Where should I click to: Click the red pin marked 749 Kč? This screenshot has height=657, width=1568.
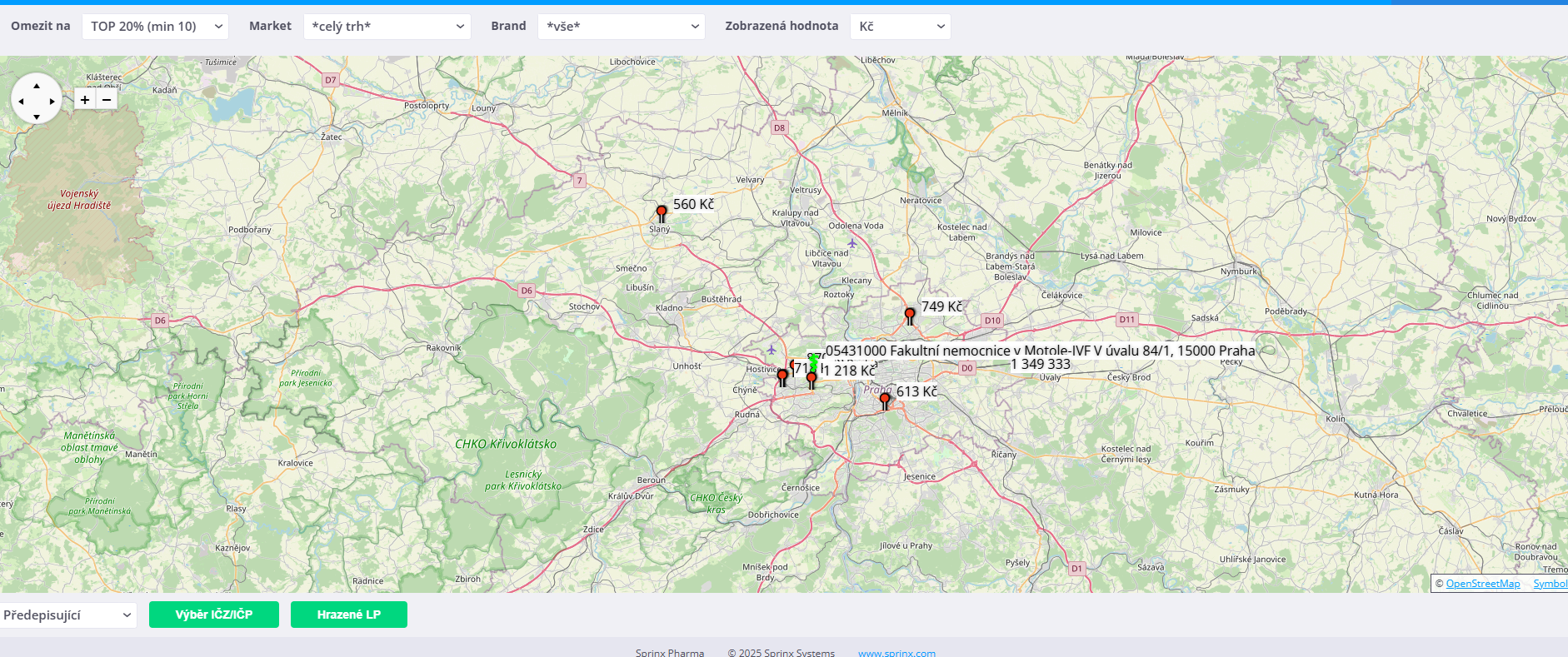(910, 316)
